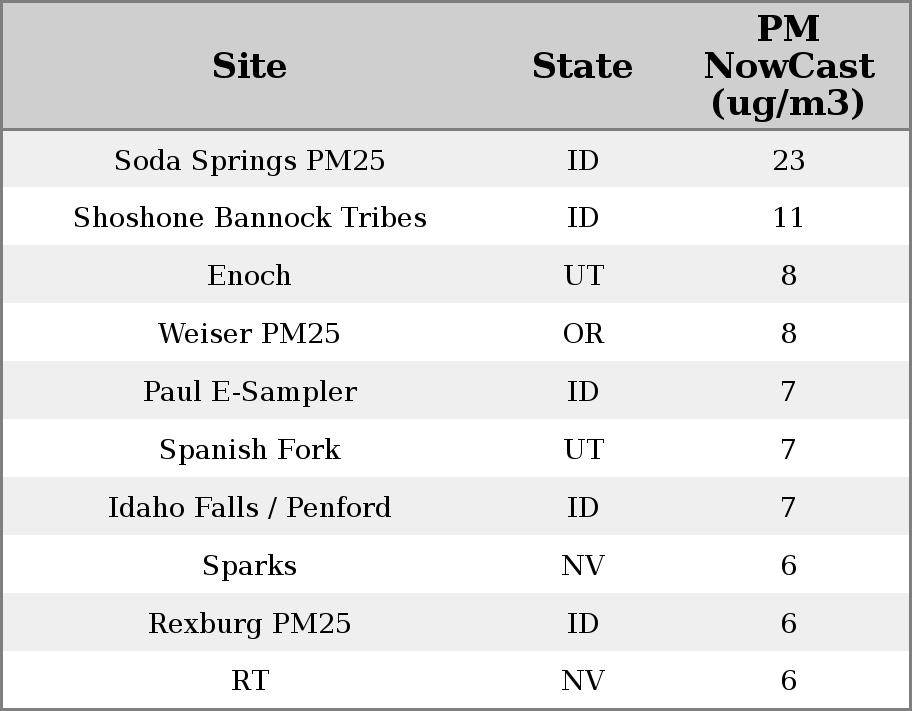Click the Weiser PM25 site name
Image resolution: width=912 pixels, height=711 pixels.
click(x=249, y=334)
